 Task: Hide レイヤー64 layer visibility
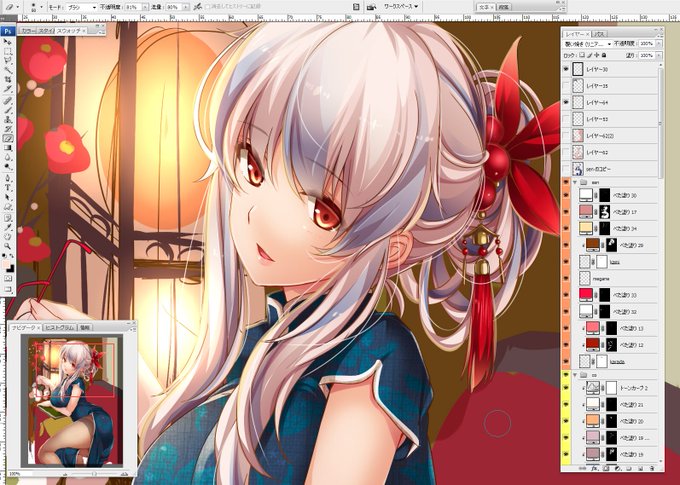click(x=566, y=102)
